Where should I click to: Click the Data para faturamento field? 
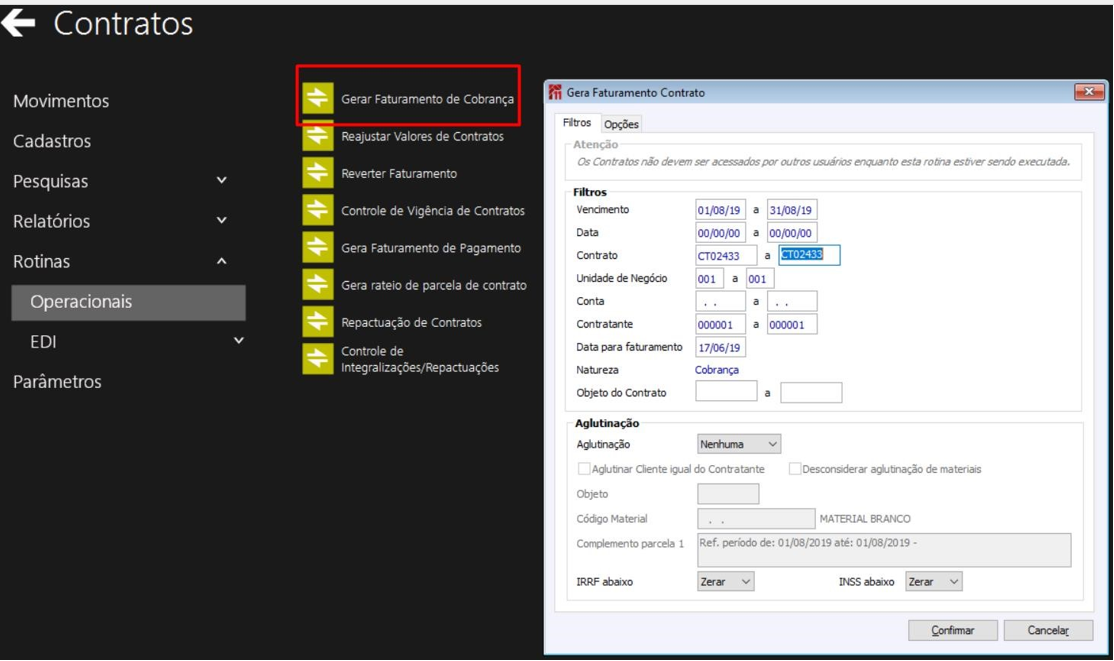click(x=720, y=348)
